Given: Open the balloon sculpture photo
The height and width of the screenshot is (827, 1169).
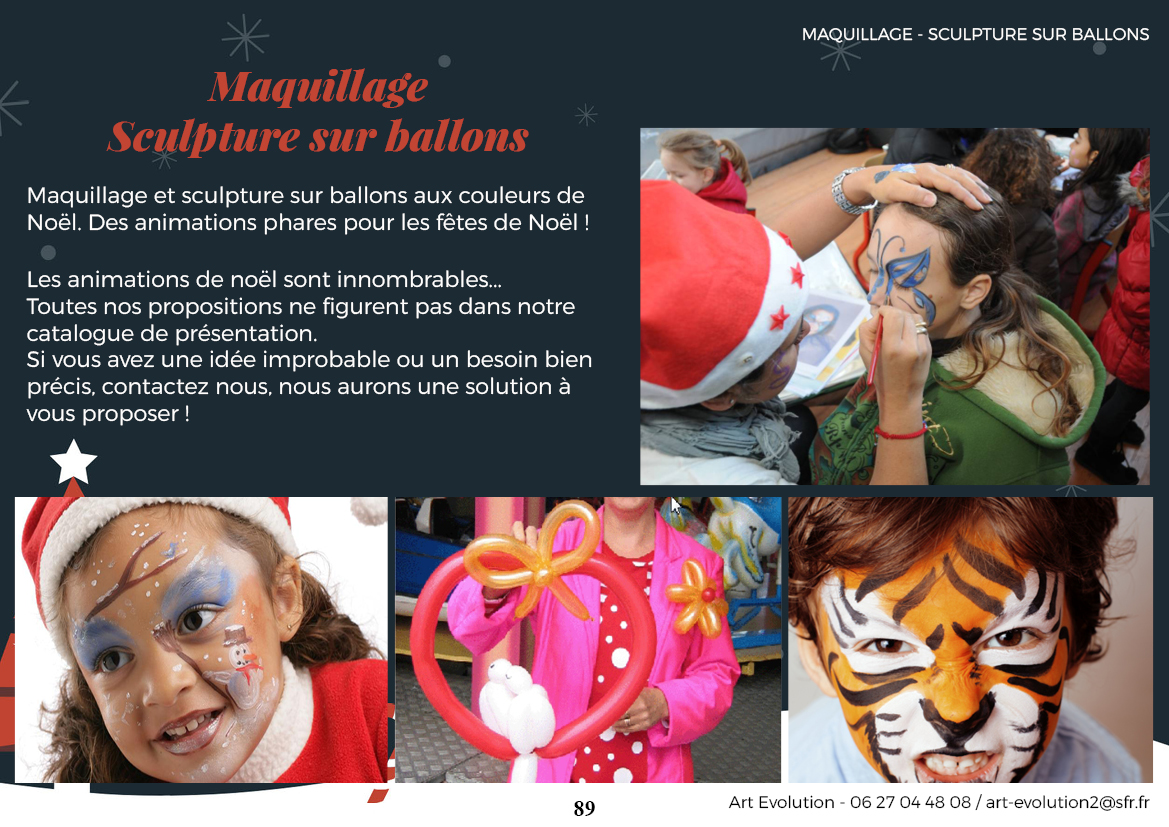Looking at the screenshot, I should pos(588,640).
